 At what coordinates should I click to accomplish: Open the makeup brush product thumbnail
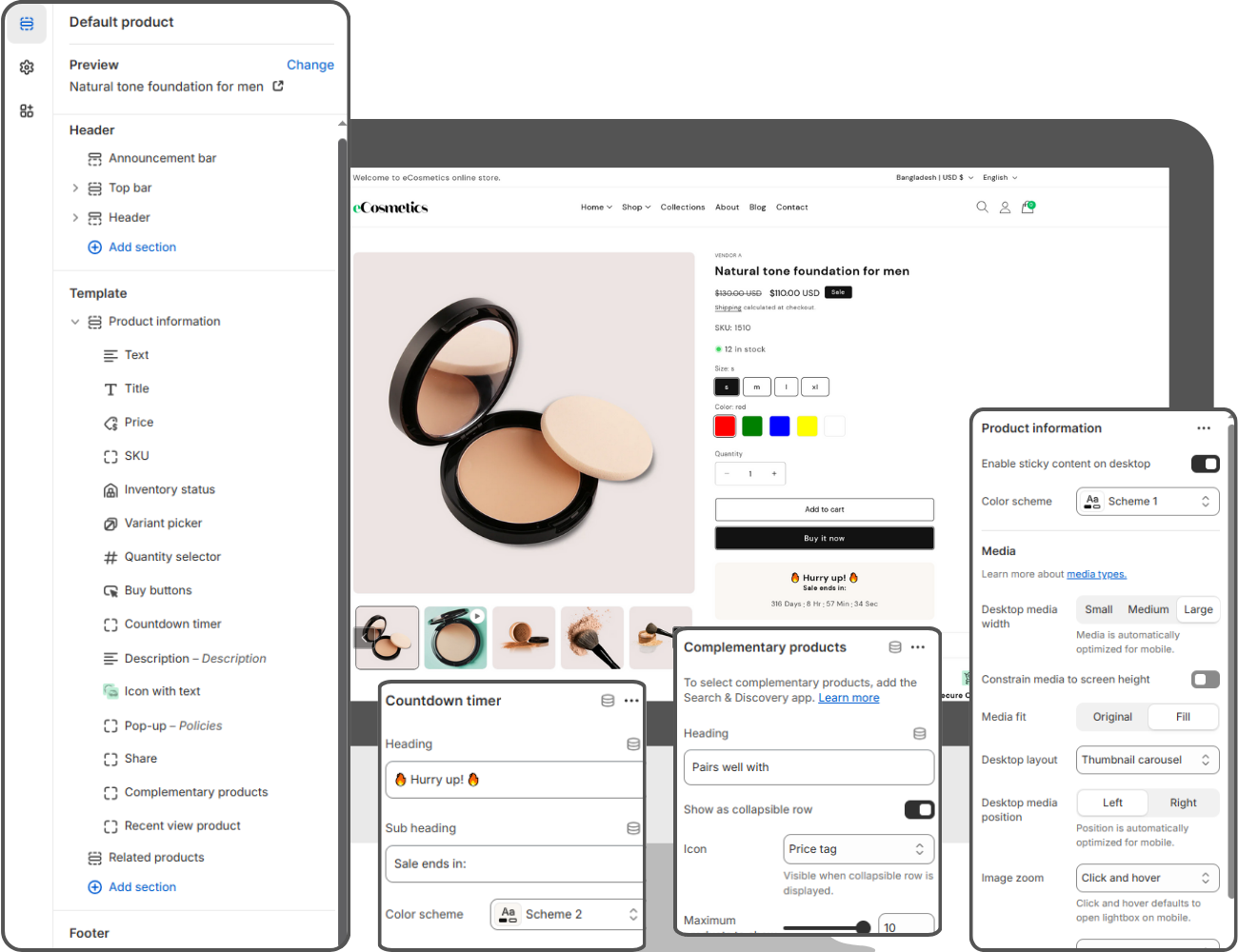click(592, 637)
